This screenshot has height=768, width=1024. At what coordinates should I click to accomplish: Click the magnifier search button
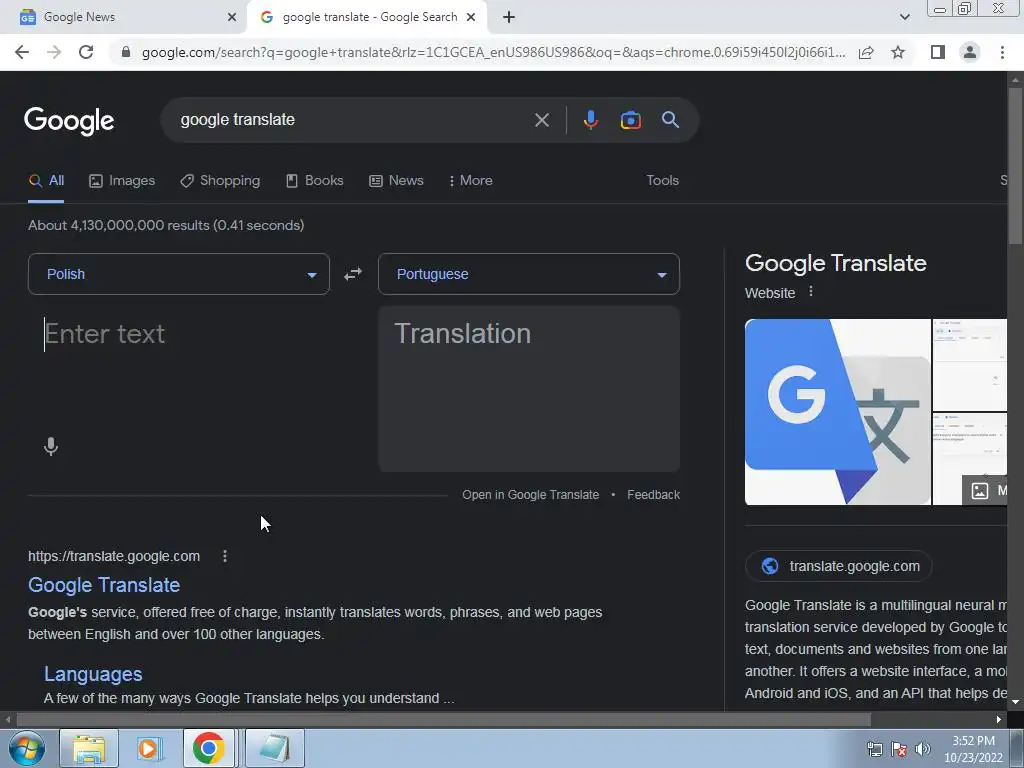coord(670,120)
